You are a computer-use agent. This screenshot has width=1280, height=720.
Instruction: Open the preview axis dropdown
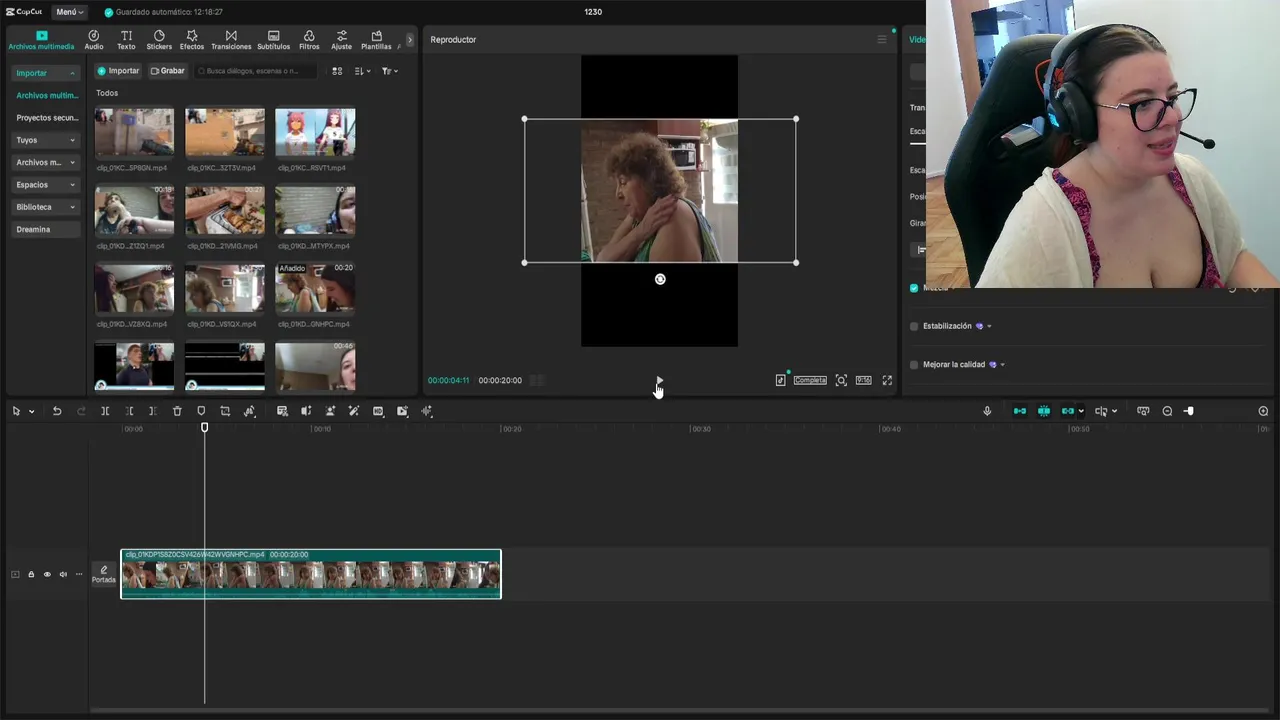(1114, 412)
